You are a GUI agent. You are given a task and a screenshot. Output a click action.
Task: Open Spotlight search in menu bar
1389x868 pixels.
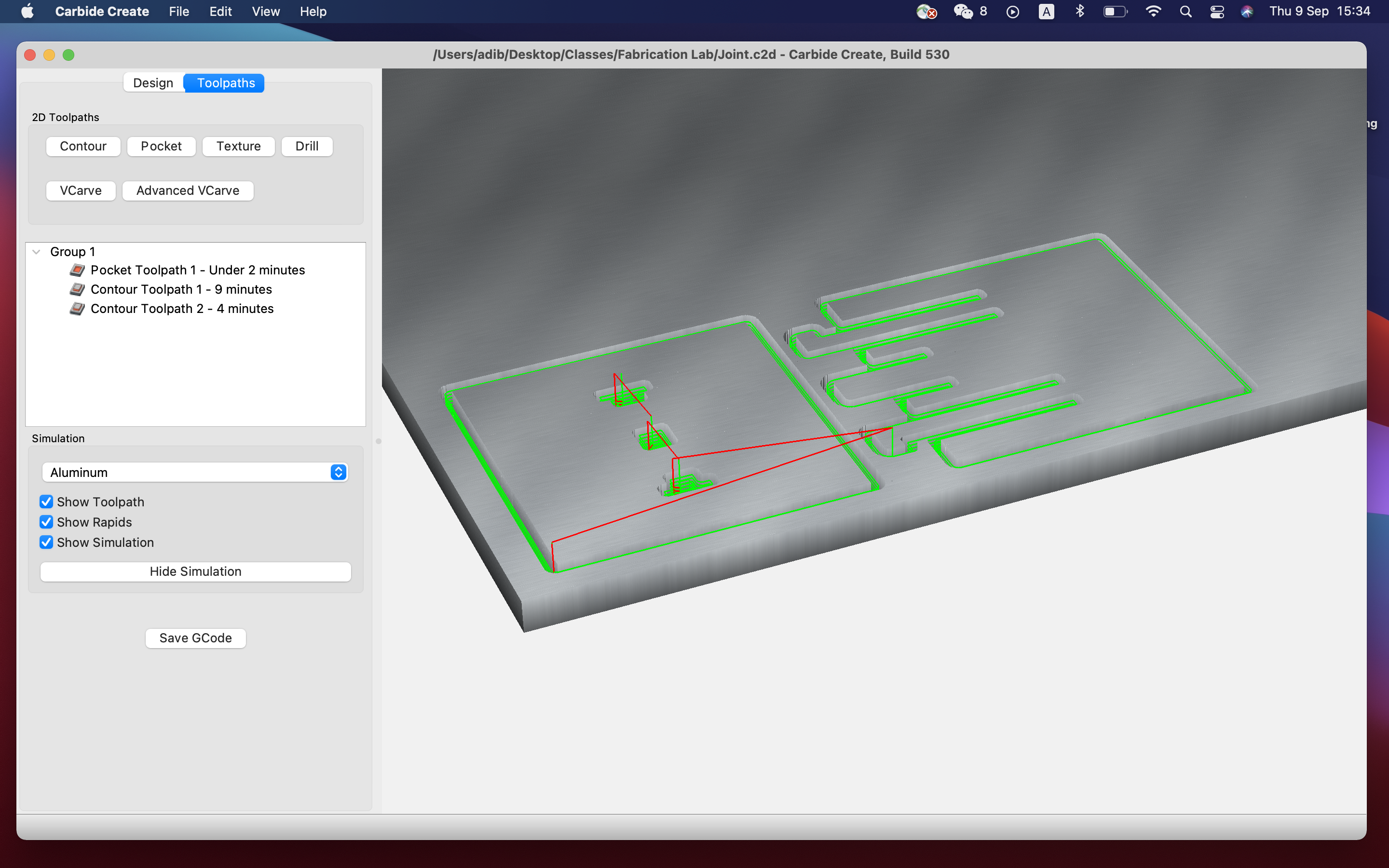[x=1185, y=12]
